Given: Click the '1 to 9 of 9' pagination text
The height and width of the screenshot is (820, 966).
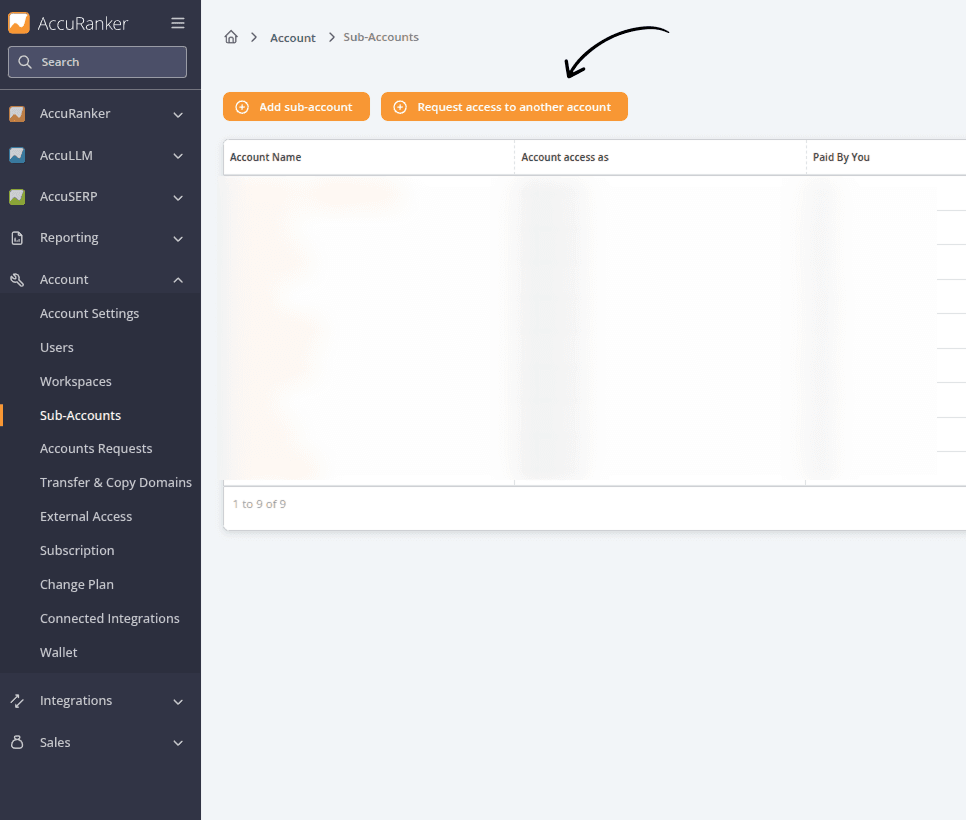Looking at the screenshot, I should [x=259, y=504].
